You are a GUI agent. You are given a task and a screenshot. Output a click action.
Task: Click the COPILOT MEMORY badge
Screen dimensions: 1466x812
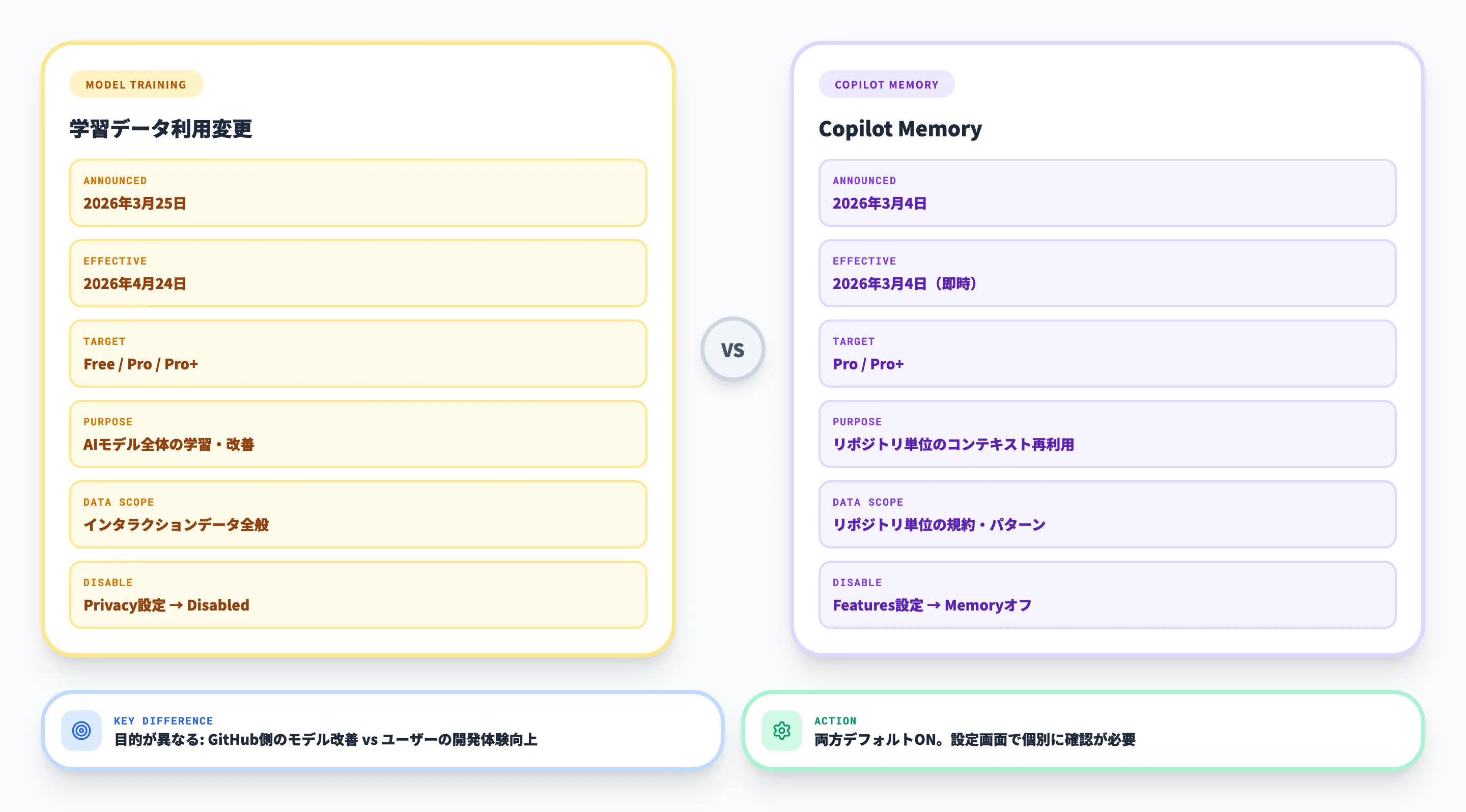tap(886, 83)
